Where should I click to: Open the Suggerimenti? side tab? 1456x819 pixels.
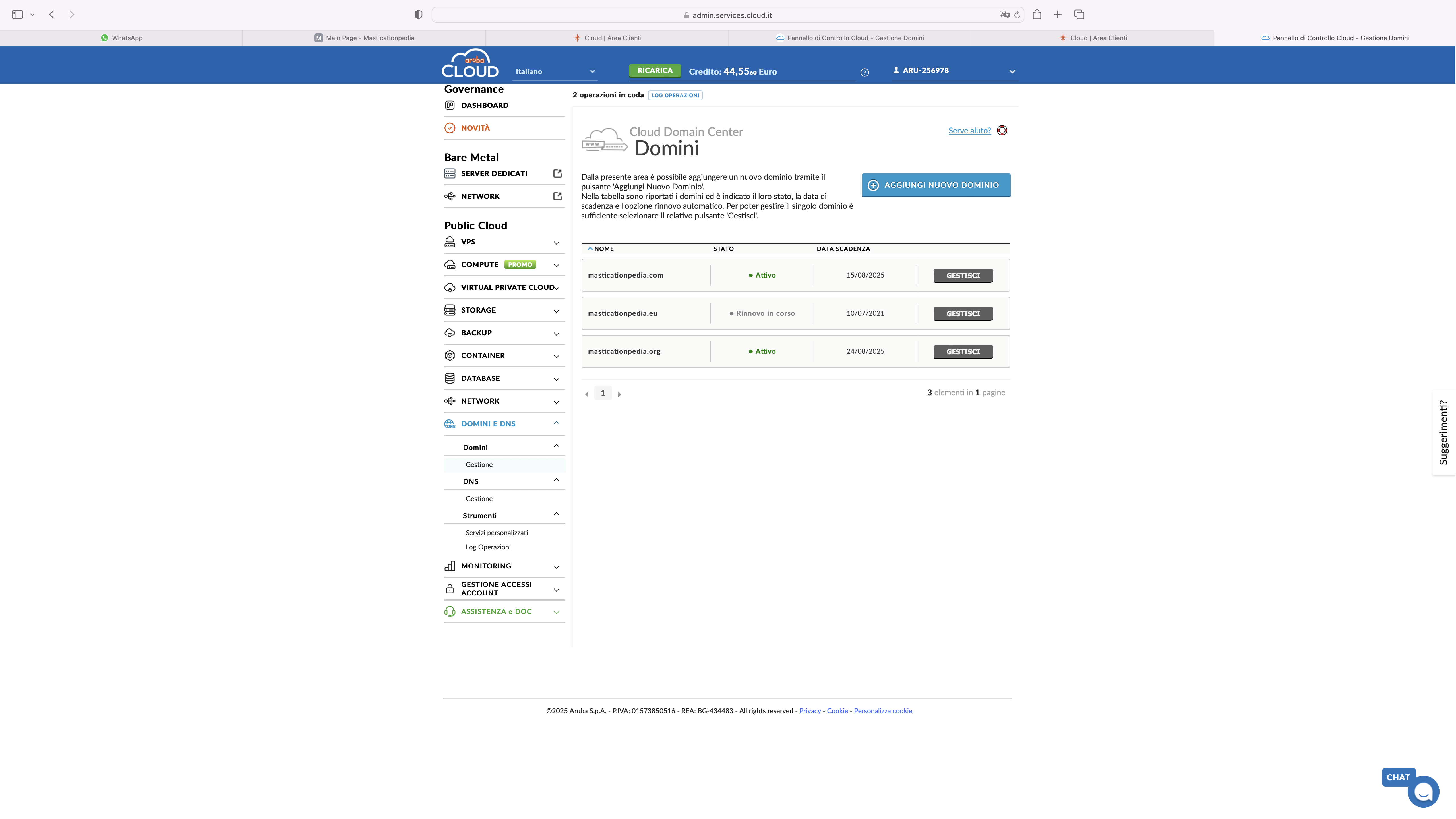point(1443,433)
